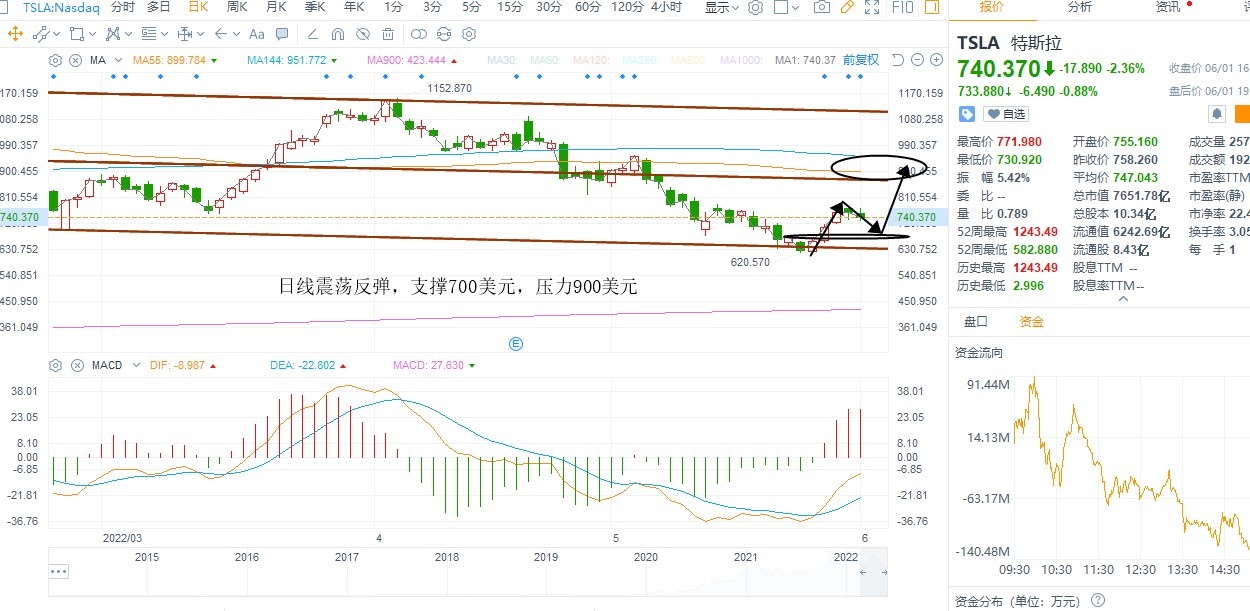This screenshot has height=611, width=1250.
Task: Open the blue tag icon beside 自选
Action: (967, 114)
